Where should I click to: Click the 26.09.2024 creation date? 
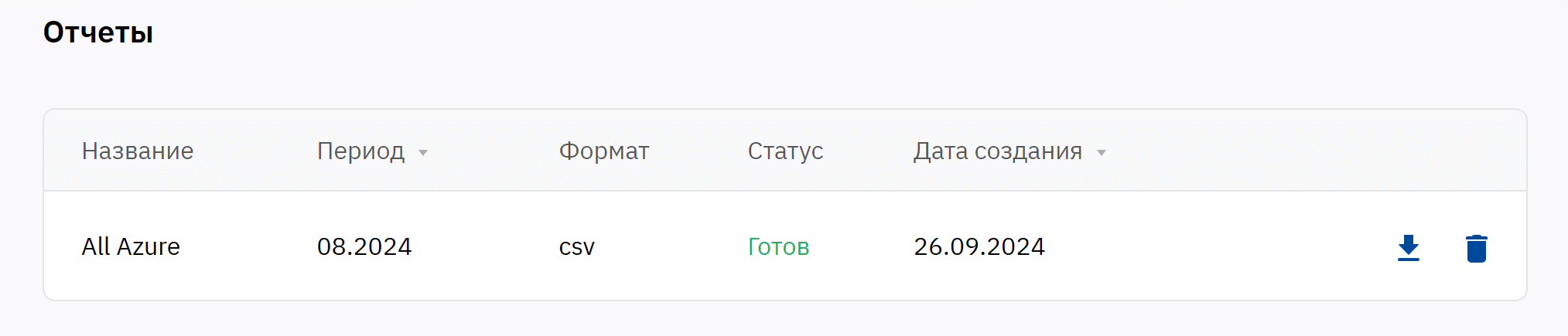(x=979, y=246)
